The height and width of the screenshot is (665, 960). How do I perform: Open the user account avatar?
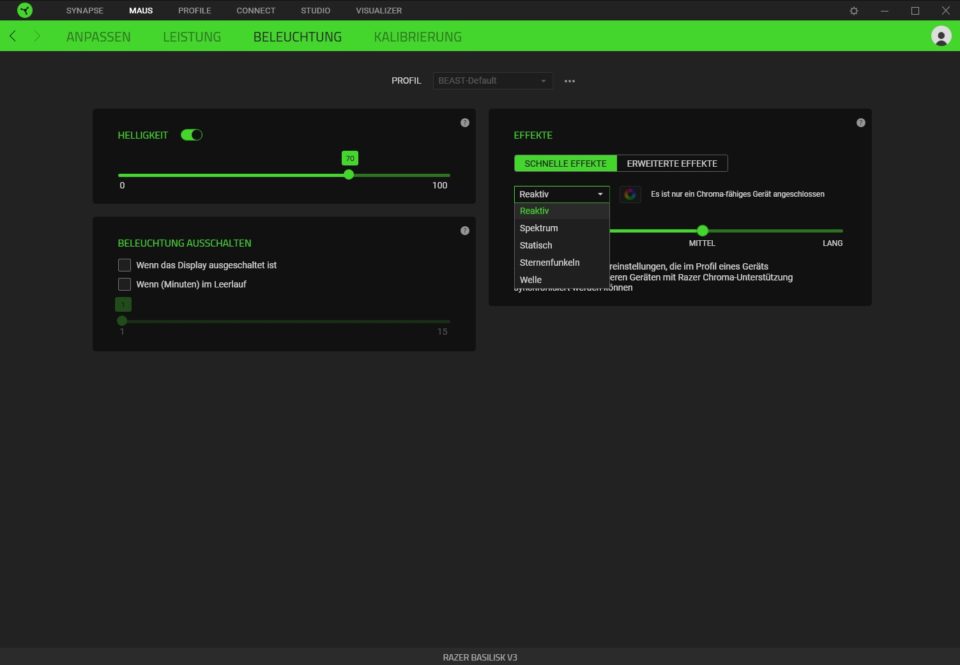pyautogui.click(x=940, y=36)
